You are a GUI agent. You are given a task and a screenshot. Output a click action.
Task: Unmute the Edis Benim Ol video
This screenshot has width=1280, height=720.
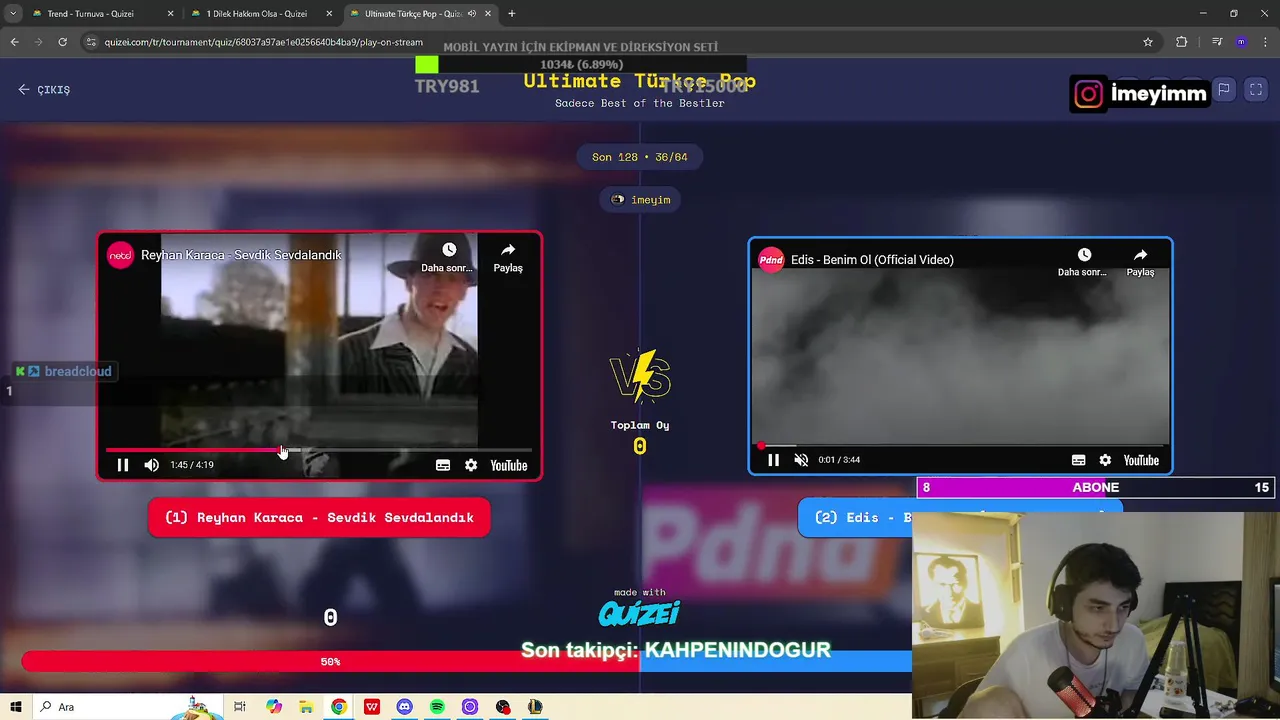click(801, 460)
